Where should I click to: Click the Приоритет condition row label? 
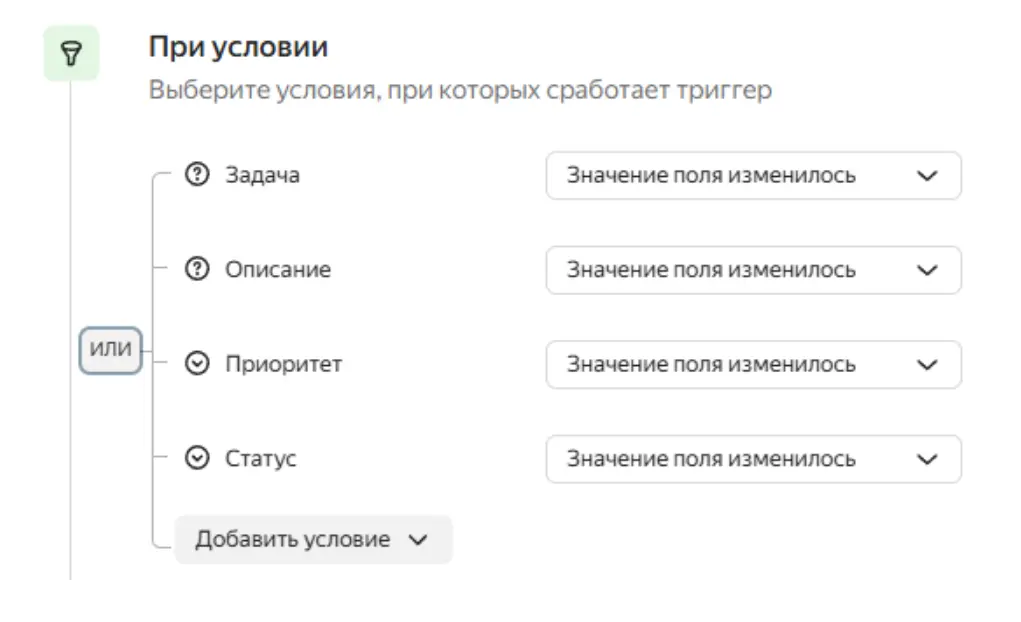(x=281, y=364)
